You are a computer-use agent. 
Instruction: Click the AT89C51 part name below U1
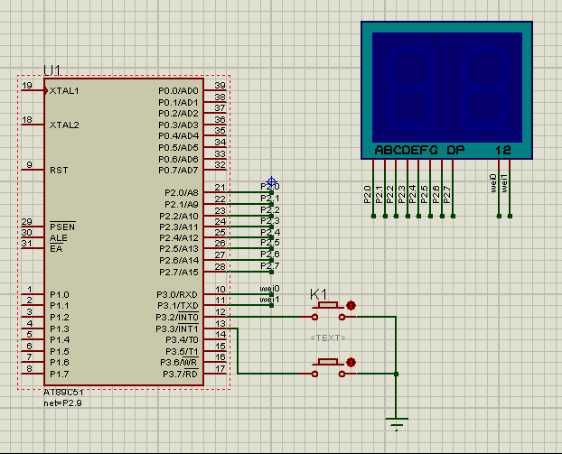(63, 392)
